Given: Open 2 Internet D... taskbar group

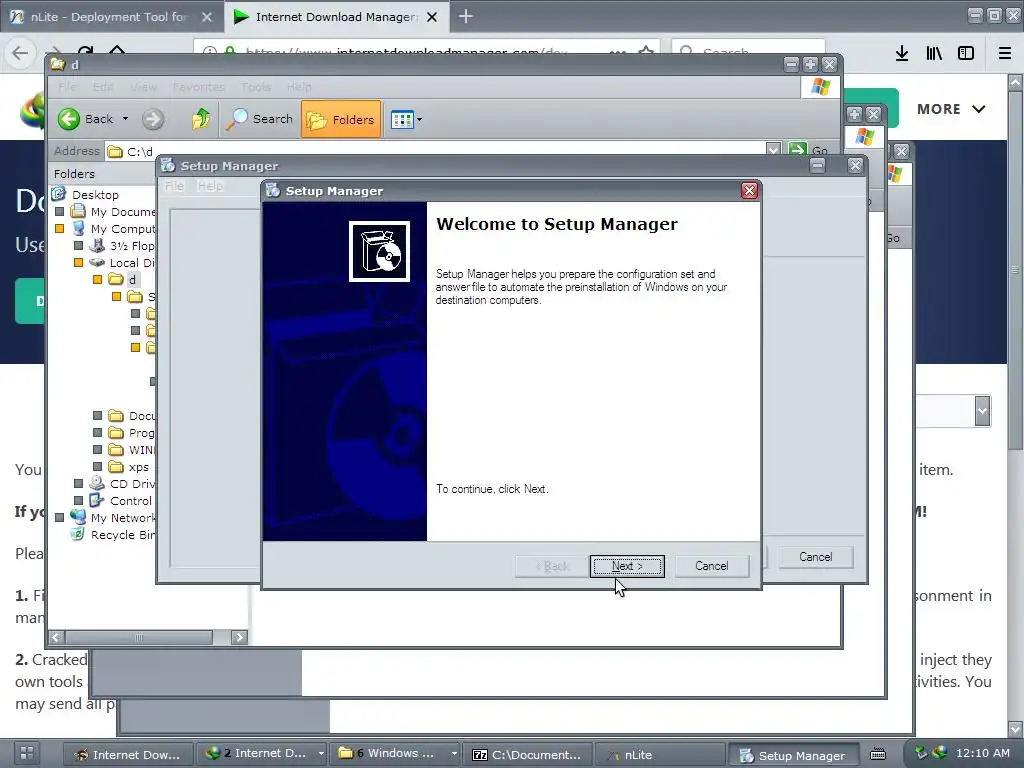Looking at the screenshot, I should tap(262, 754).
